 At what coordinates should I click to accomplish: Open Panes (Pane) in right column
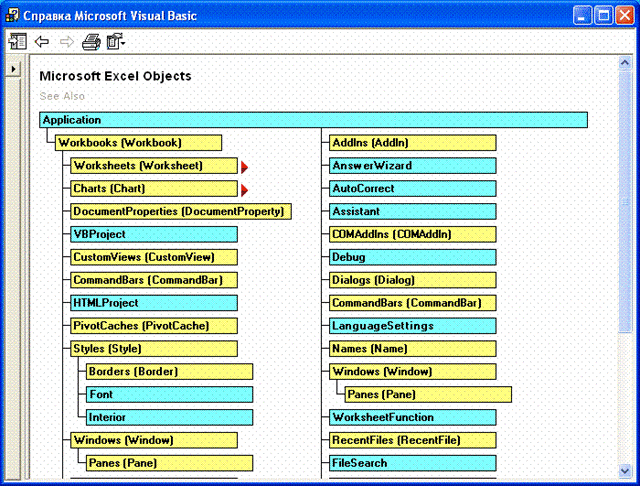point(428,394)
